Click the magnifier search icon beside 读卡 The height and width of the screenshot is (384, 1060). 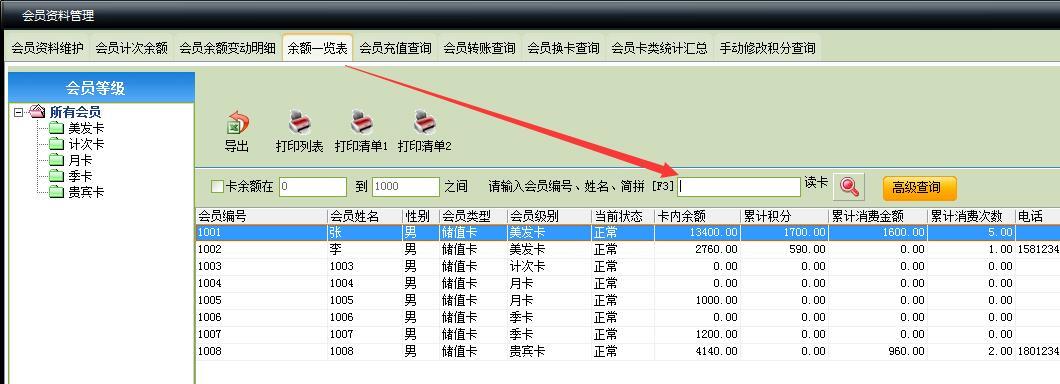(849, 187)
